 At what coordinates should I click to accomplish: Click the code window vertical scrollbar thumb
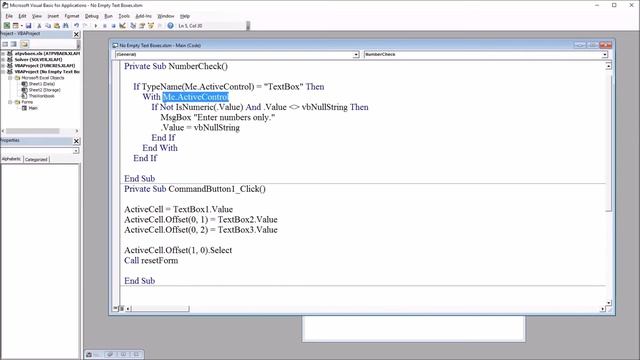tap(608, 143)
